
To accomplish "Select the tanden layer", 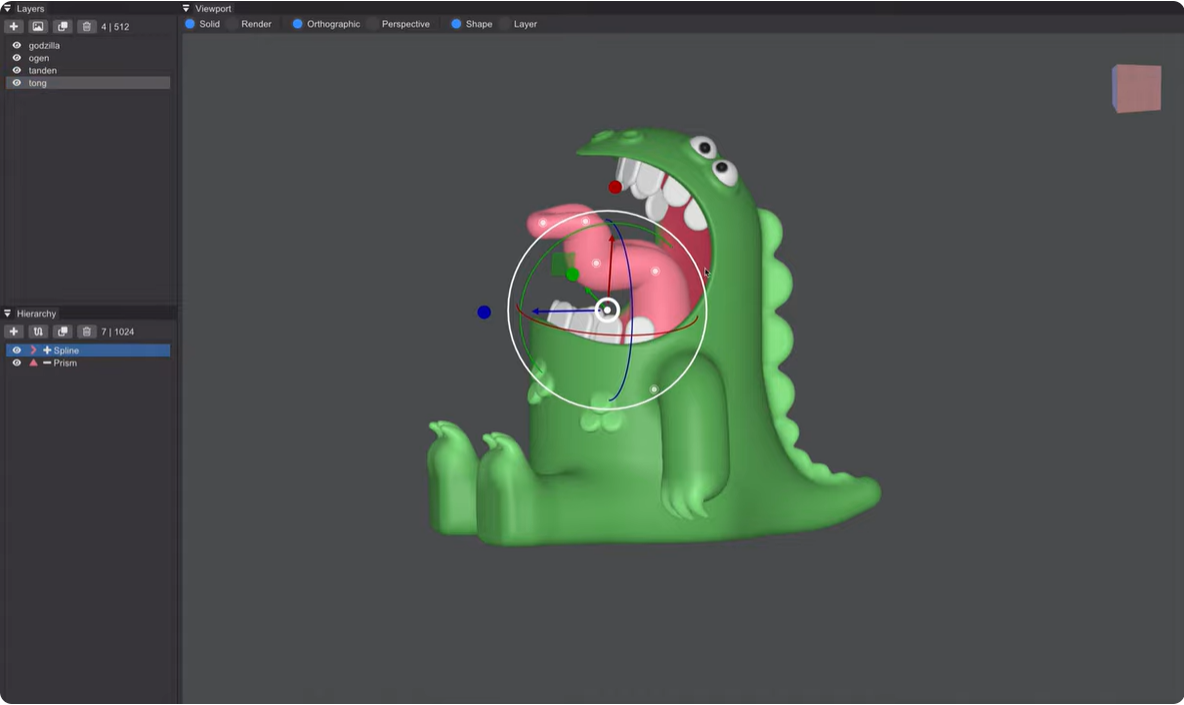I will tap(43, 71).
